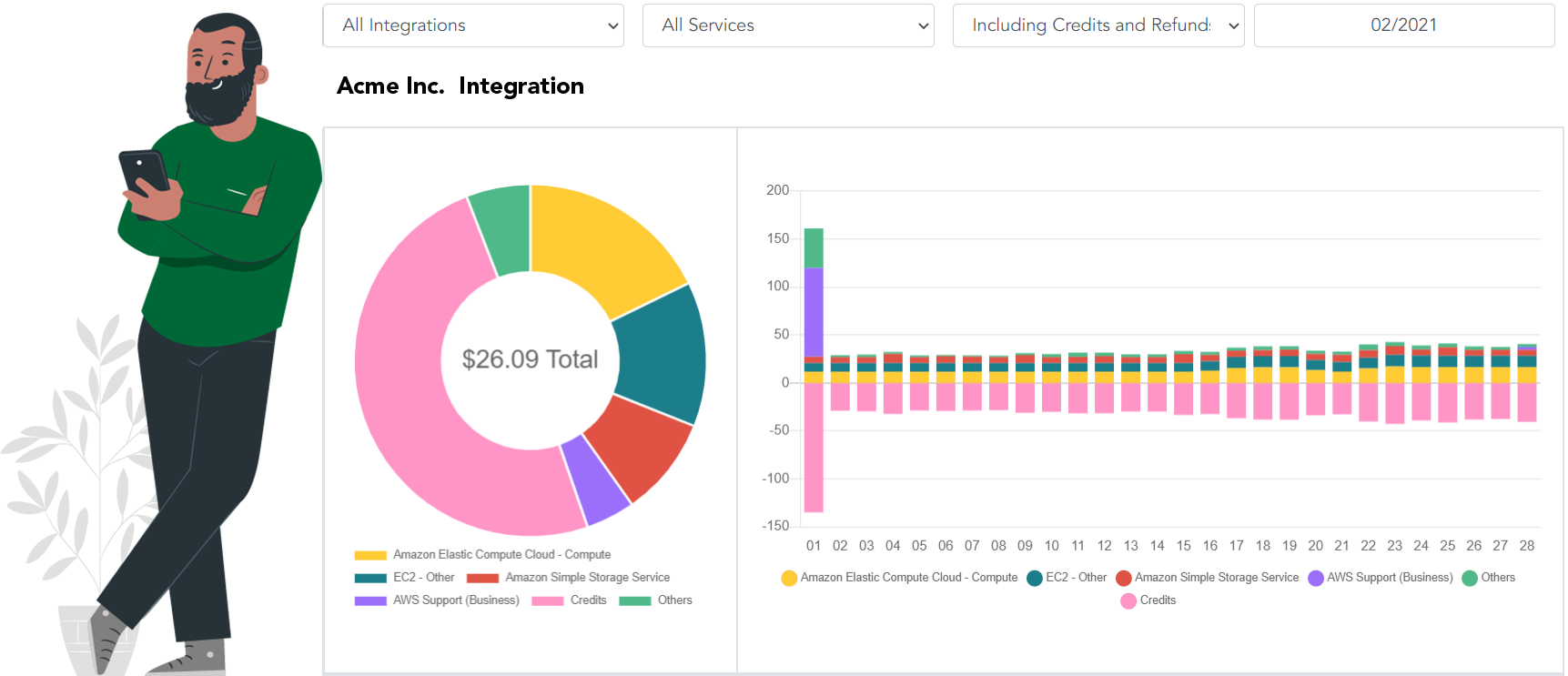Click purple AWS Support bar-chart legend circle
The image size is (1568, 676).
pyautogui.click(x=1315, y=578)
